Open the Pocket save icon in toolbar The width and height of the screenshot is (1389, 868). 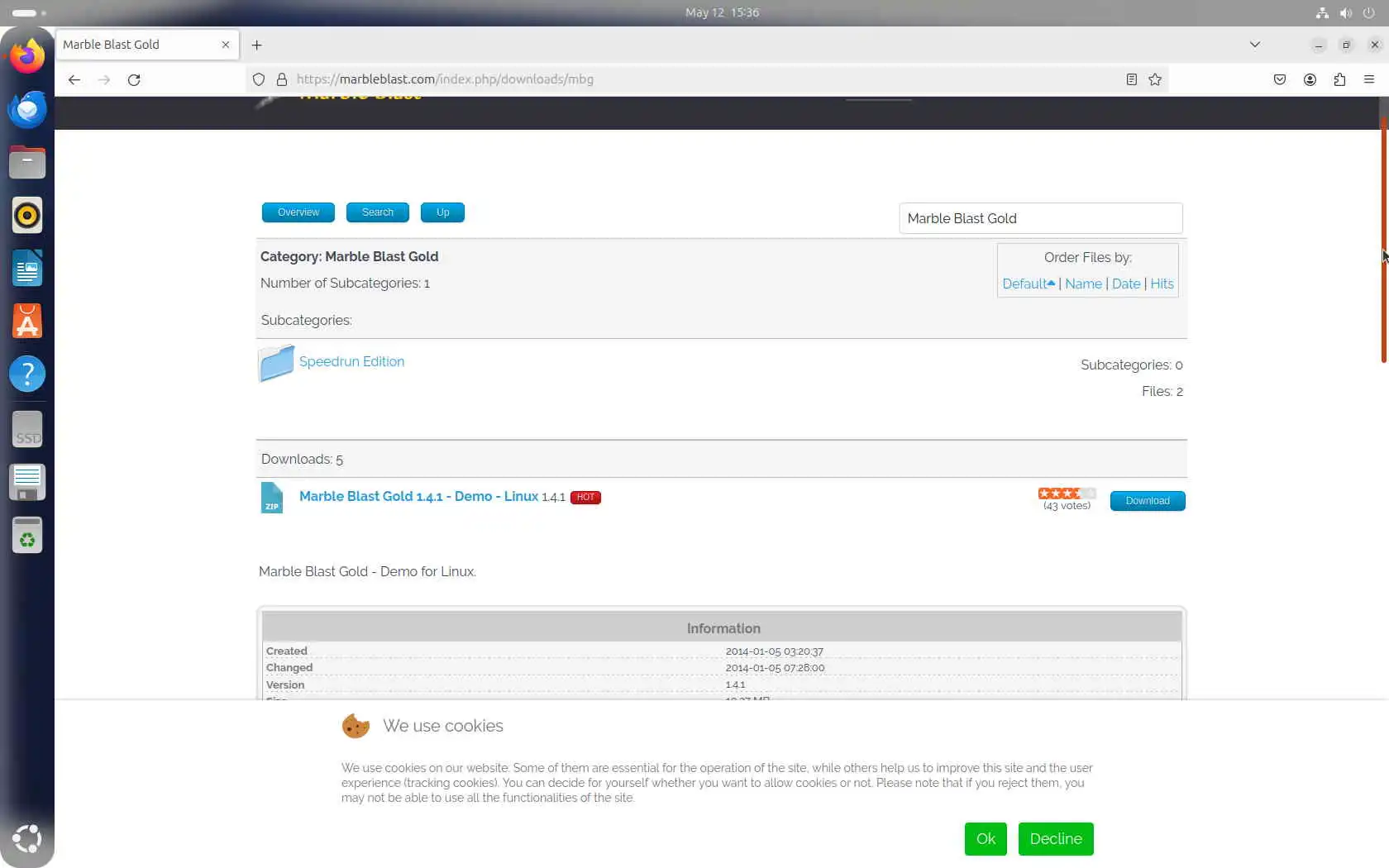1280,79
